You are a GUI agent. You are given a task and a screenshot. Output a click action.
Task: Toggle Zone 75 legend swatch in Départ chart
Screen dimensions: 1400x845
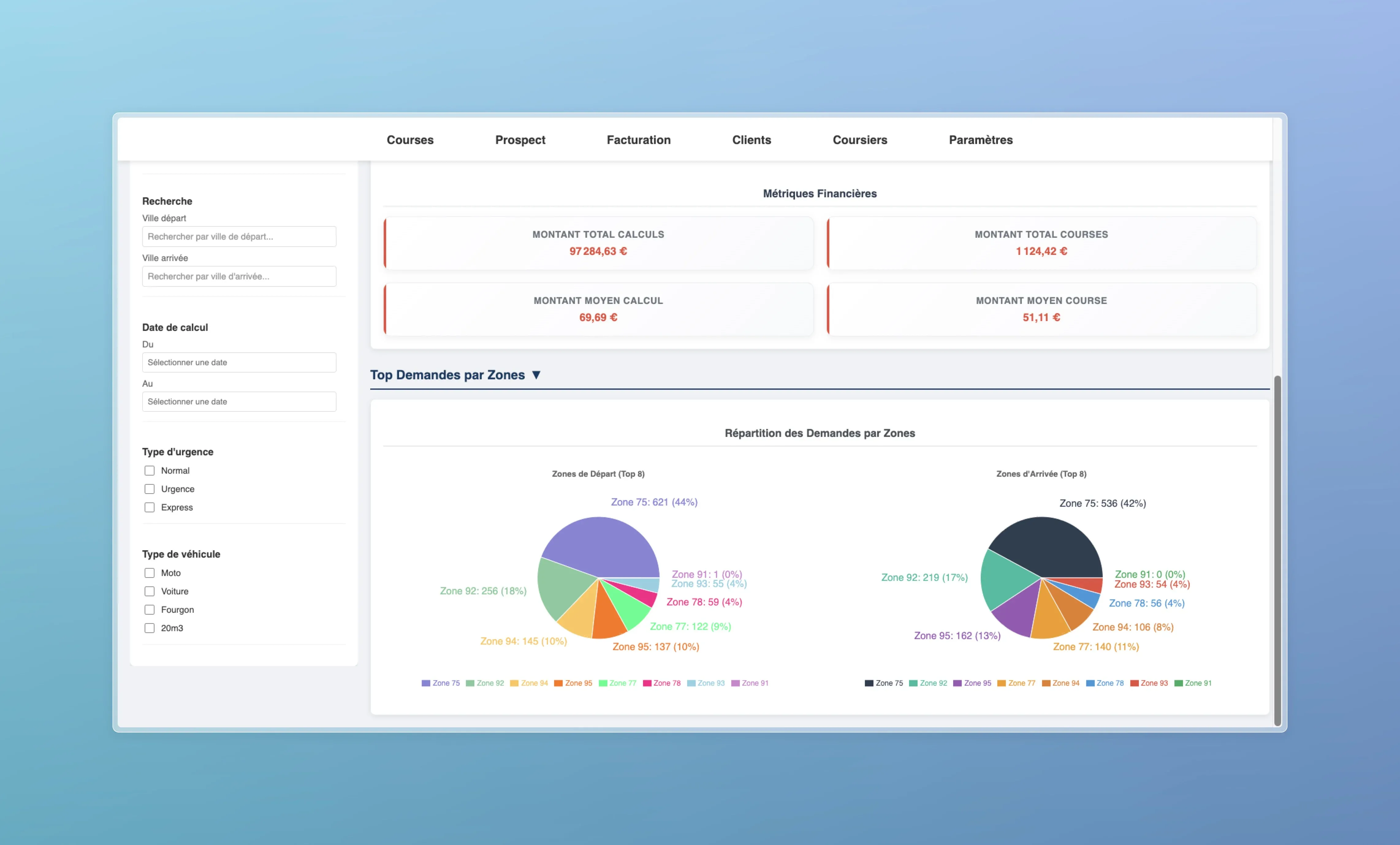(426, 683)
